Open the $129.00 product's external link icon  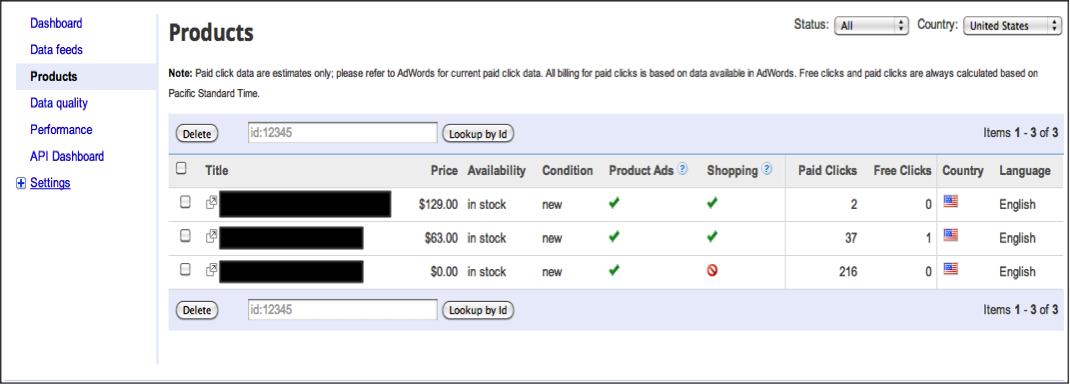coord(212,203)
